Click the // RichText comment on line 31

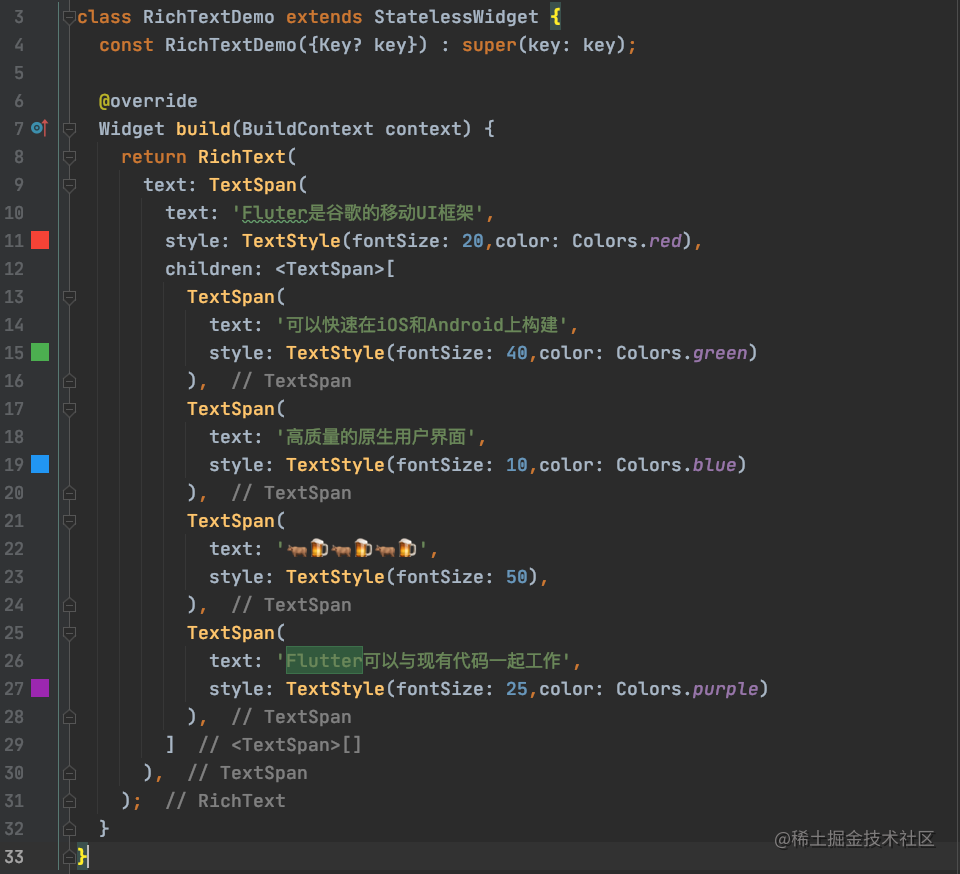click(x=225, y=801)
